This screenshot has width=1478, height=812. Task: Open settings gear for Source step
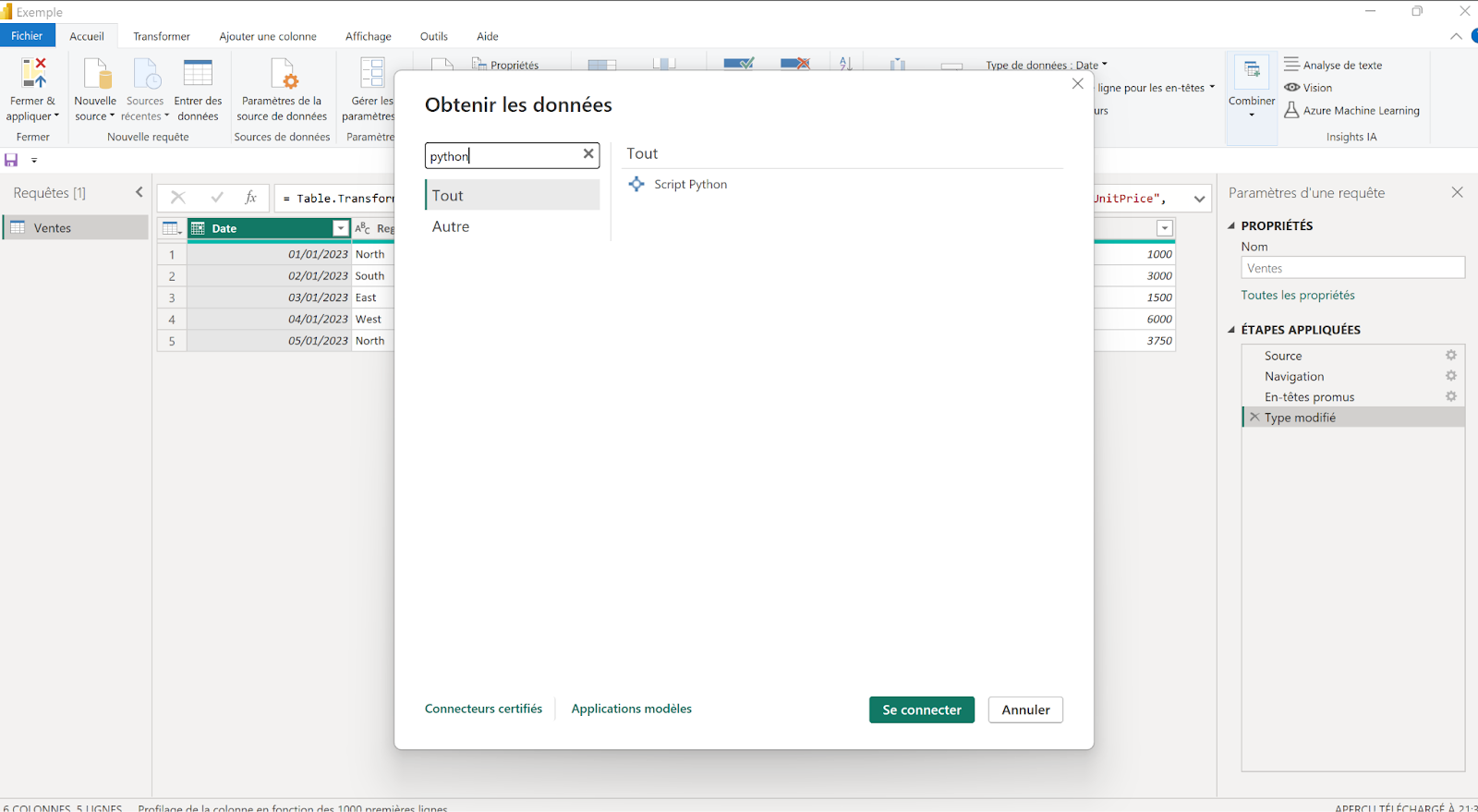1451,355
